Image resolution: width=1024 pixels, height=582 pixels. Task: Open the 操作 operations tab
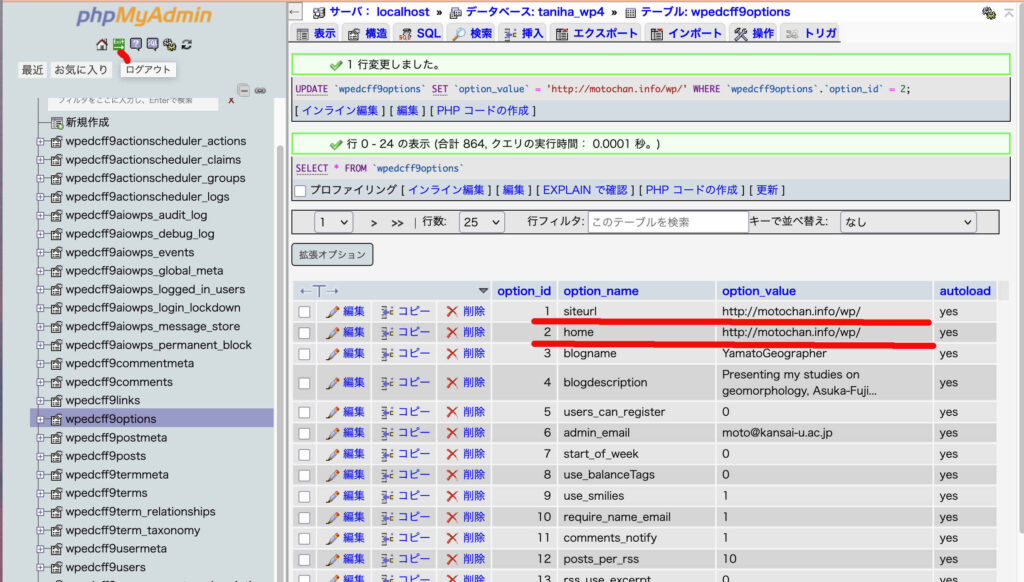coord(754,33)
